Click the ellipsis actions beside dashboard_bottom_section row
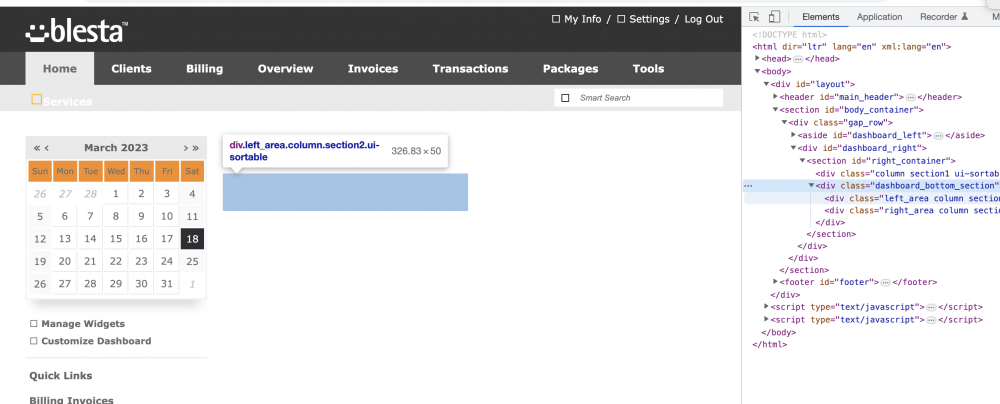This screenshot has height=404, width=1000. click(x=749, y=186)
